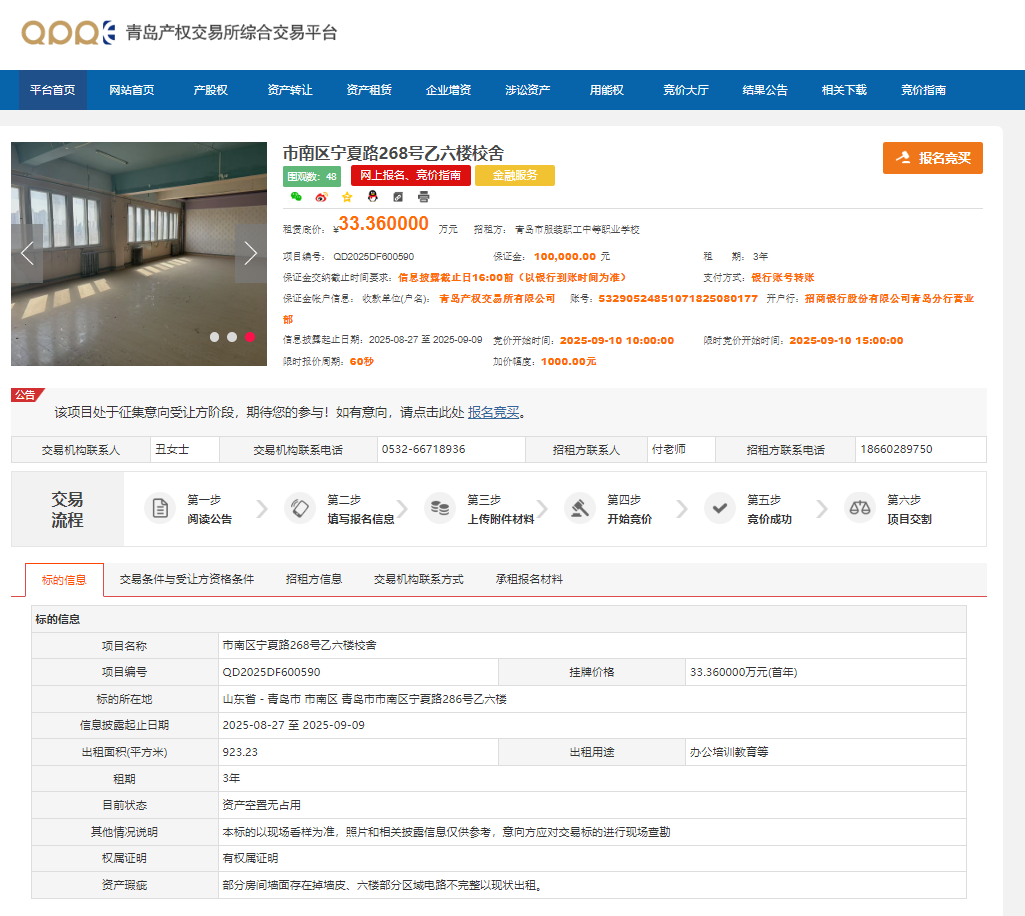
Task: Click the orange 报名竞买 button
Action: (x=932, y=158)
